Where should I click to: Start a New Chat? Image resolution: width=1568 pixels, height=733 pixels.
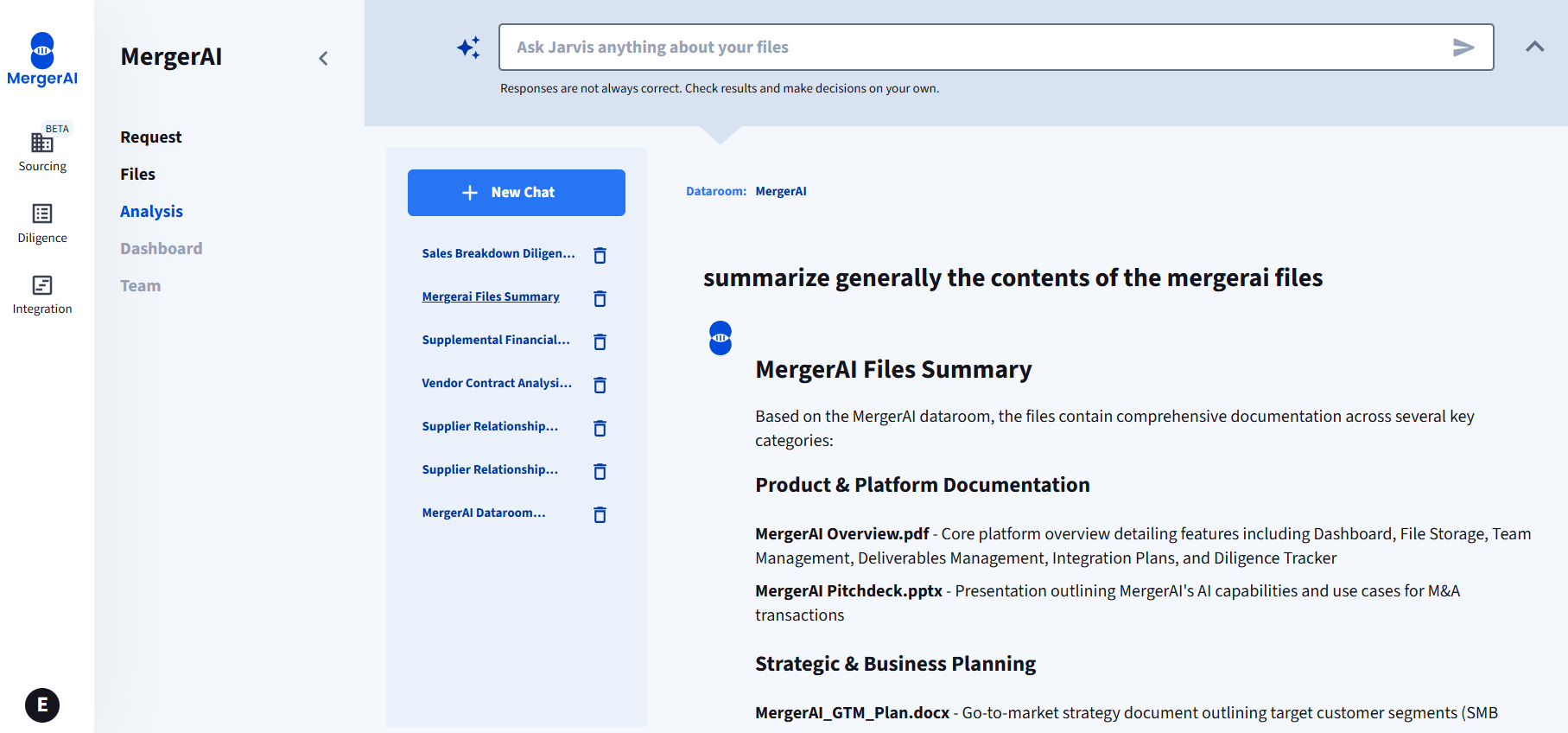click(x=517, y=193)
